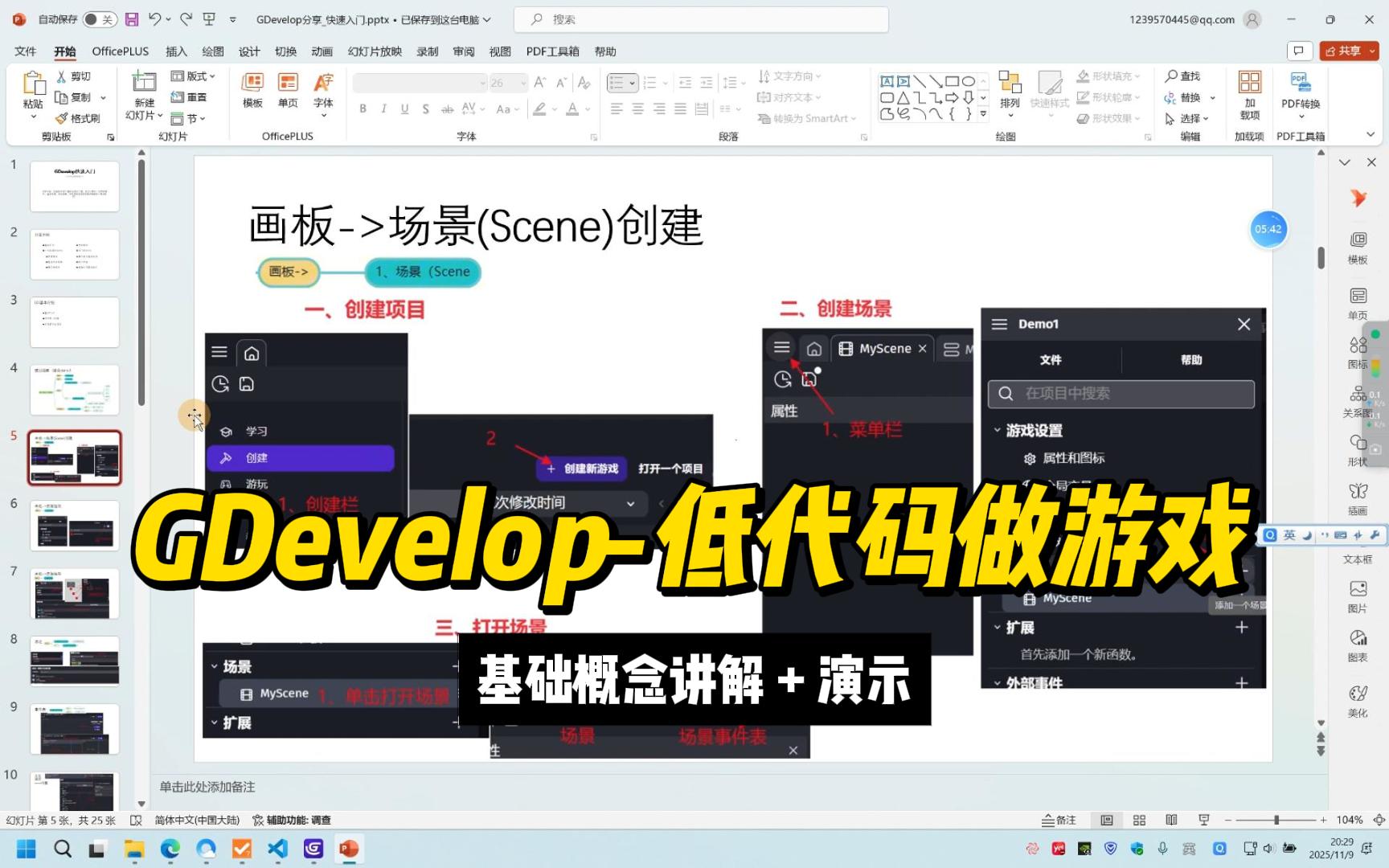The height and width of the screenshot is (868, 1389).
Task: Open the 版式 layout dropdown
Action: pos(194,76)
